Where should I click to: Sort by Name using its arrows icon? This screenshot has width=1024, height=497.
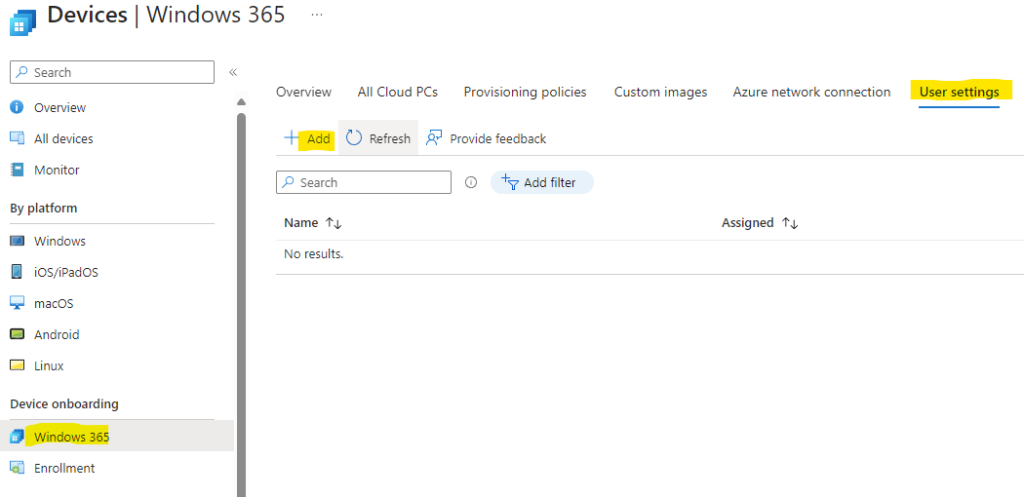click(x=334, y=223)
